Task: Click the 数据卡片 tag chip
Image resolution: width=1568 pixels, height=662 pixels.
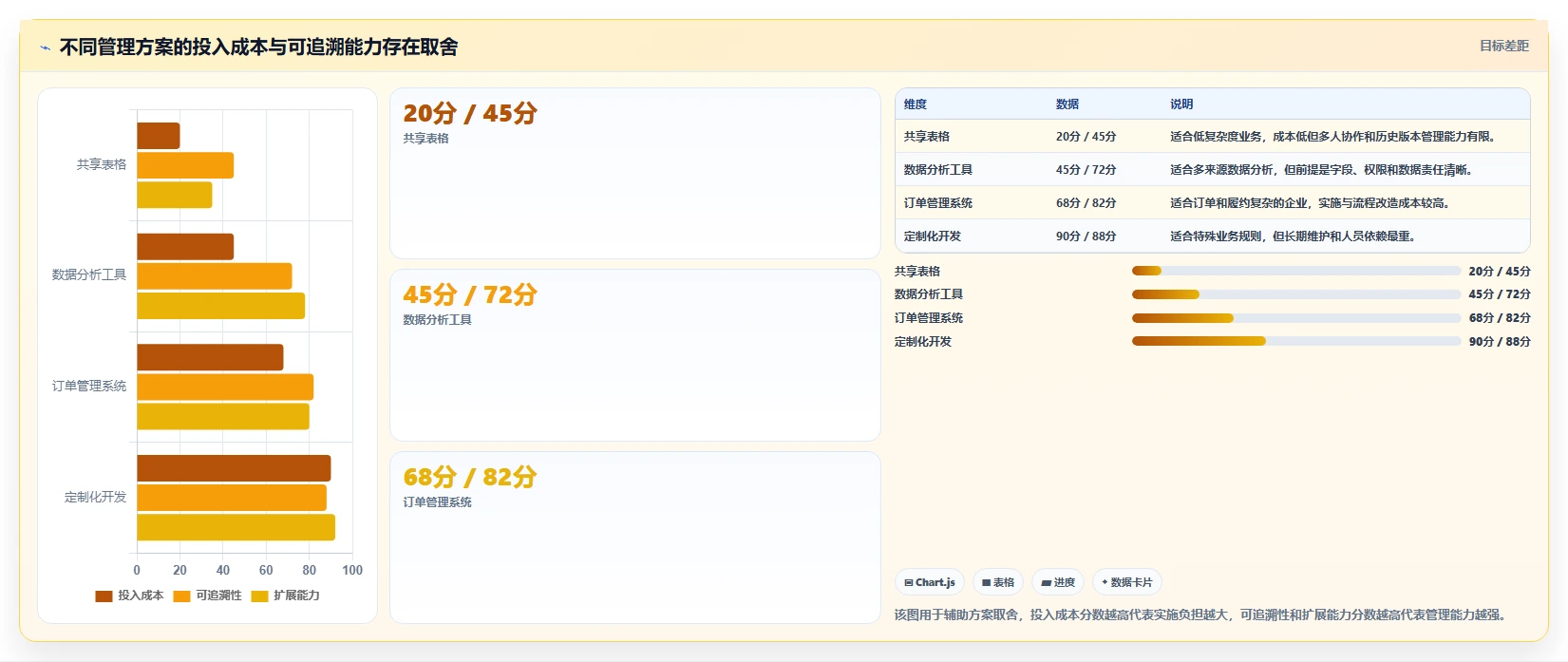Action: click(1127, 582)
